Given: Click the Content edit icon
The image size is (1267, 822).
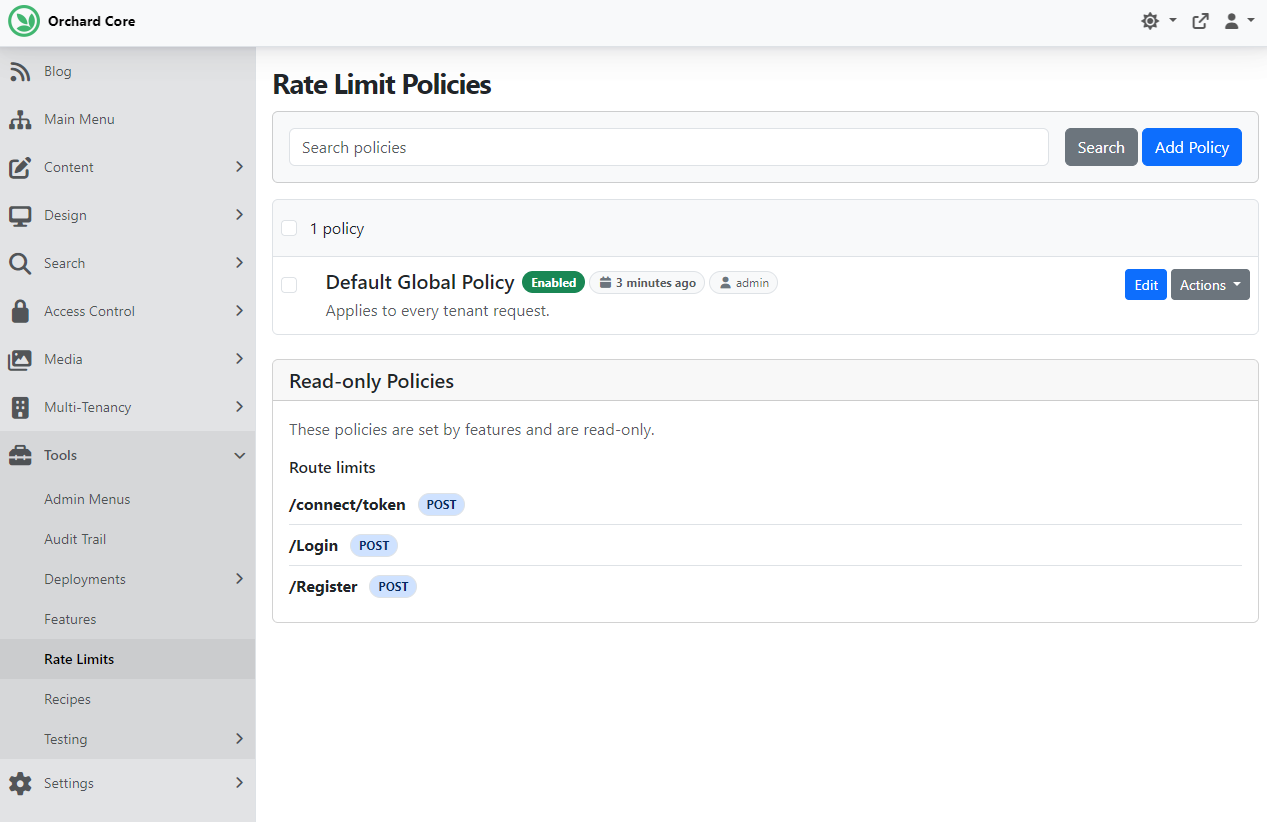Looking at the screenshot, I should (x=20, y=168).
